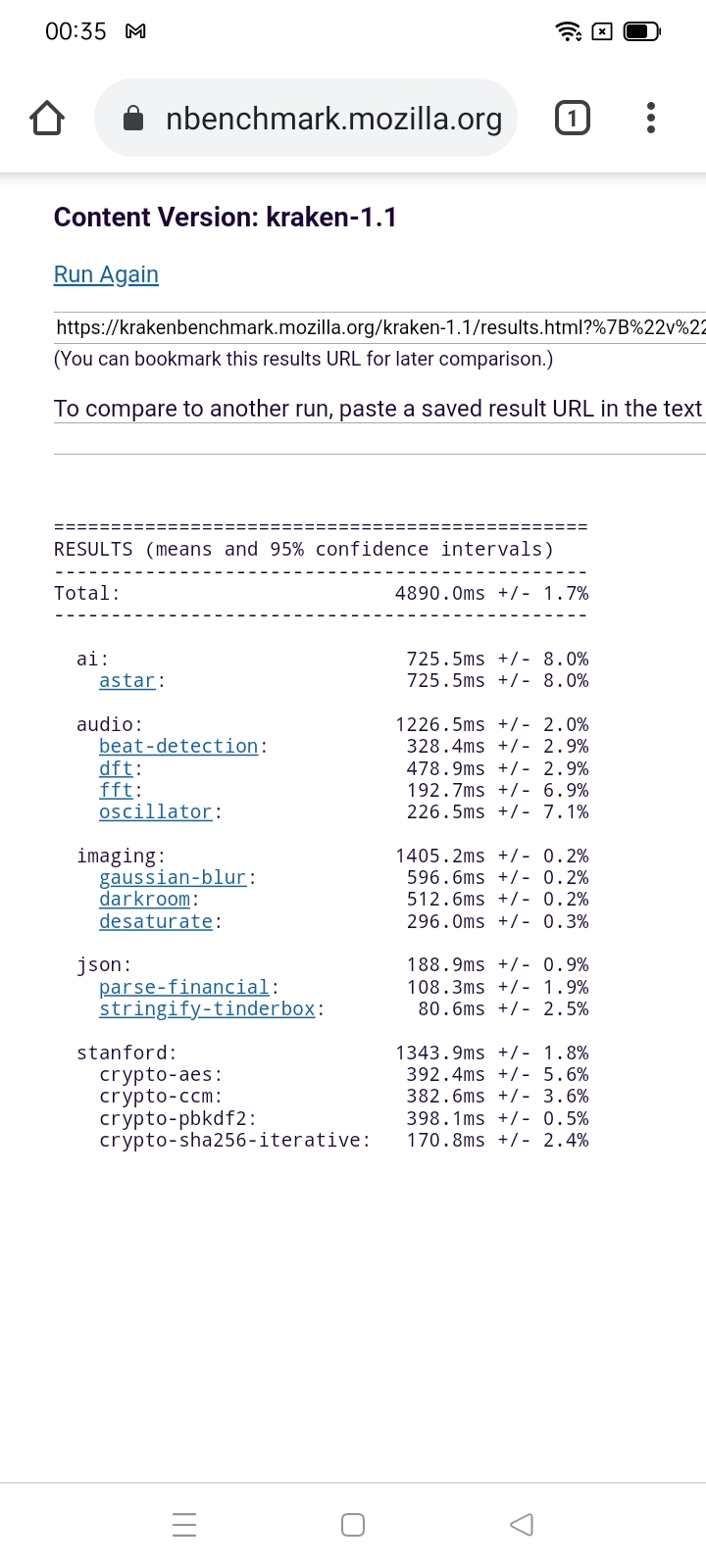The height and width of the screenshot is (1568, 706).
Task: Click the Run Again link
Action: pos(106,274)
